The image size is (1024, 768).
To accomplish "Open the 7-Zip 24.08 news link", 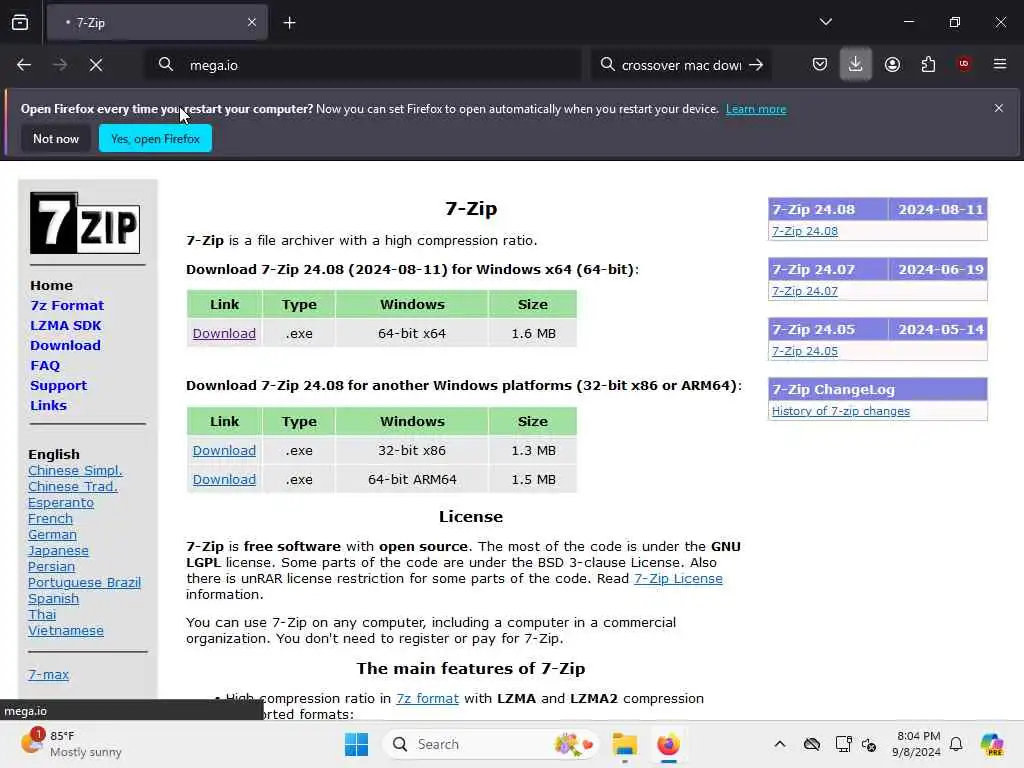I will point(805,231).
